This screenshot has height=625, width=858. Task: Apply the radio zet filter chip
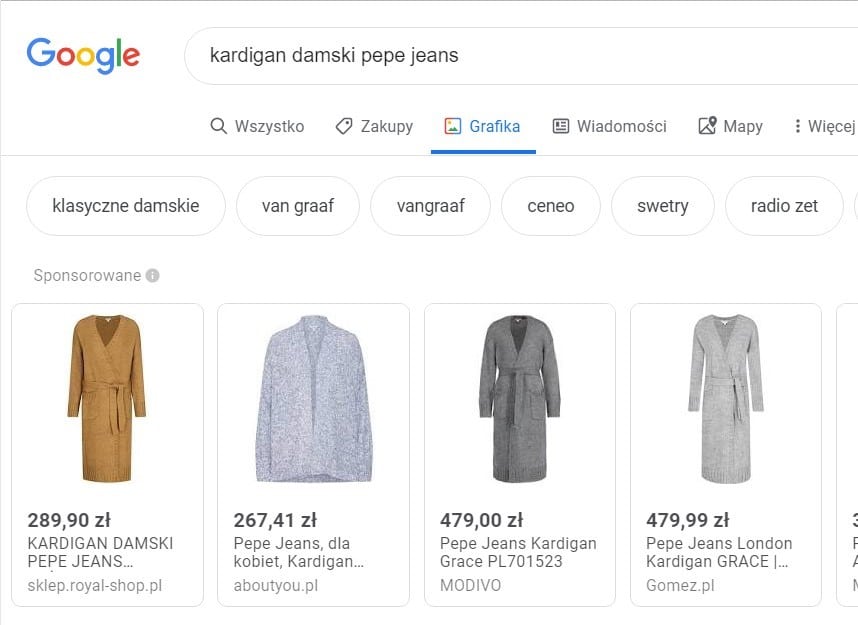[784, 206]
